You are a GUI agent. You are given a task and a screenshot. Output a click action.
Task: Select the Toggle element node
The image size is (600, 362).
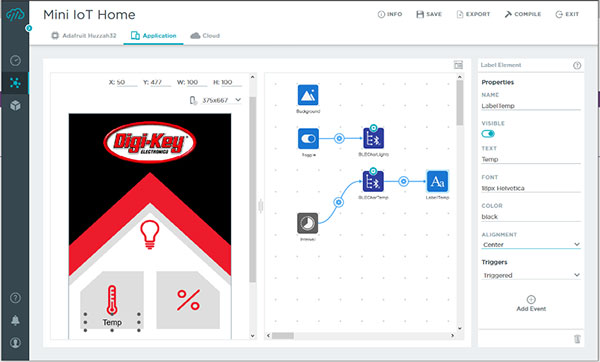pos(308,139)
